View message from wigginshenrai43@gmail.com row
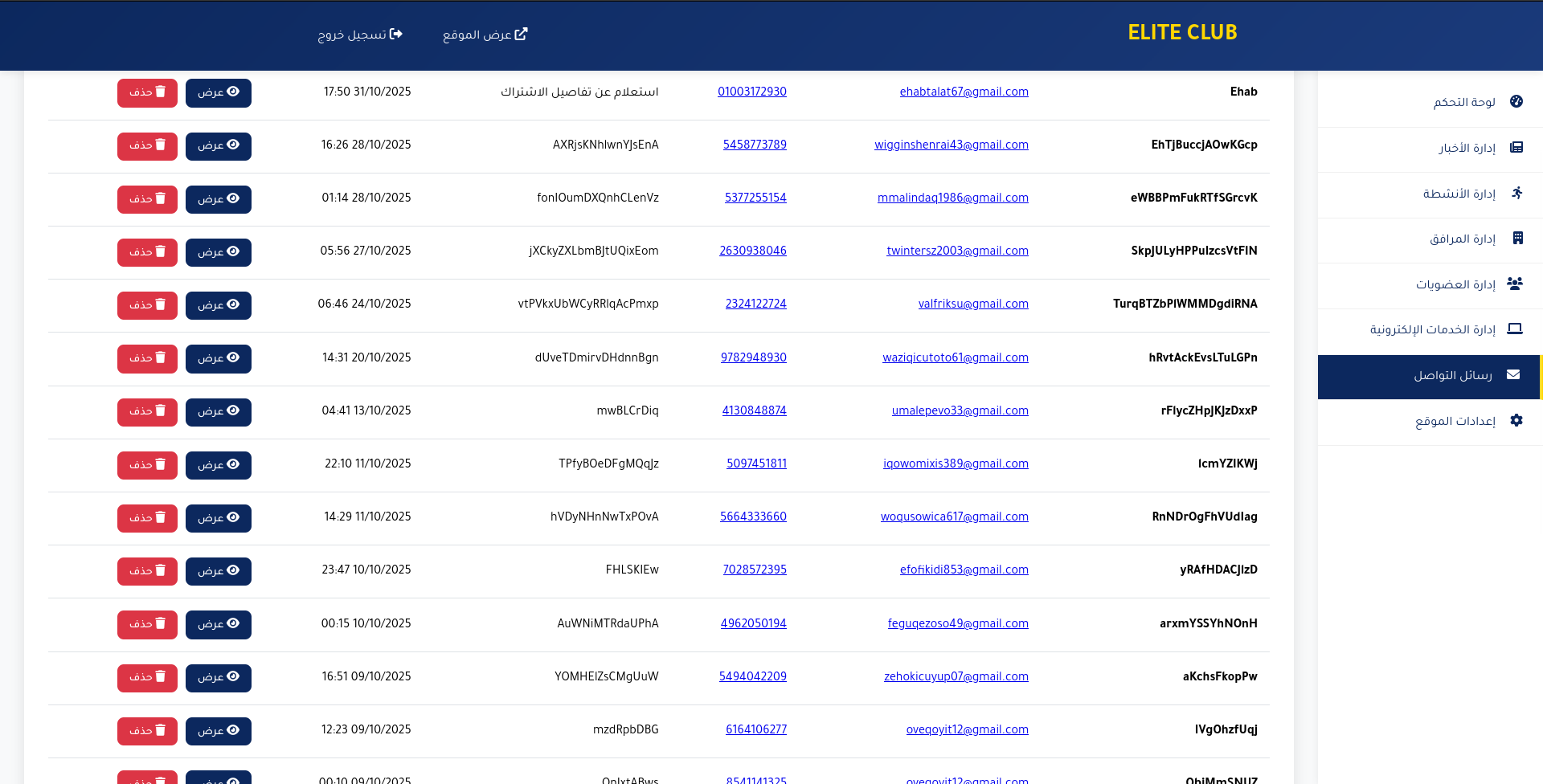This screenshot has height=784, width=1543. 219,145
